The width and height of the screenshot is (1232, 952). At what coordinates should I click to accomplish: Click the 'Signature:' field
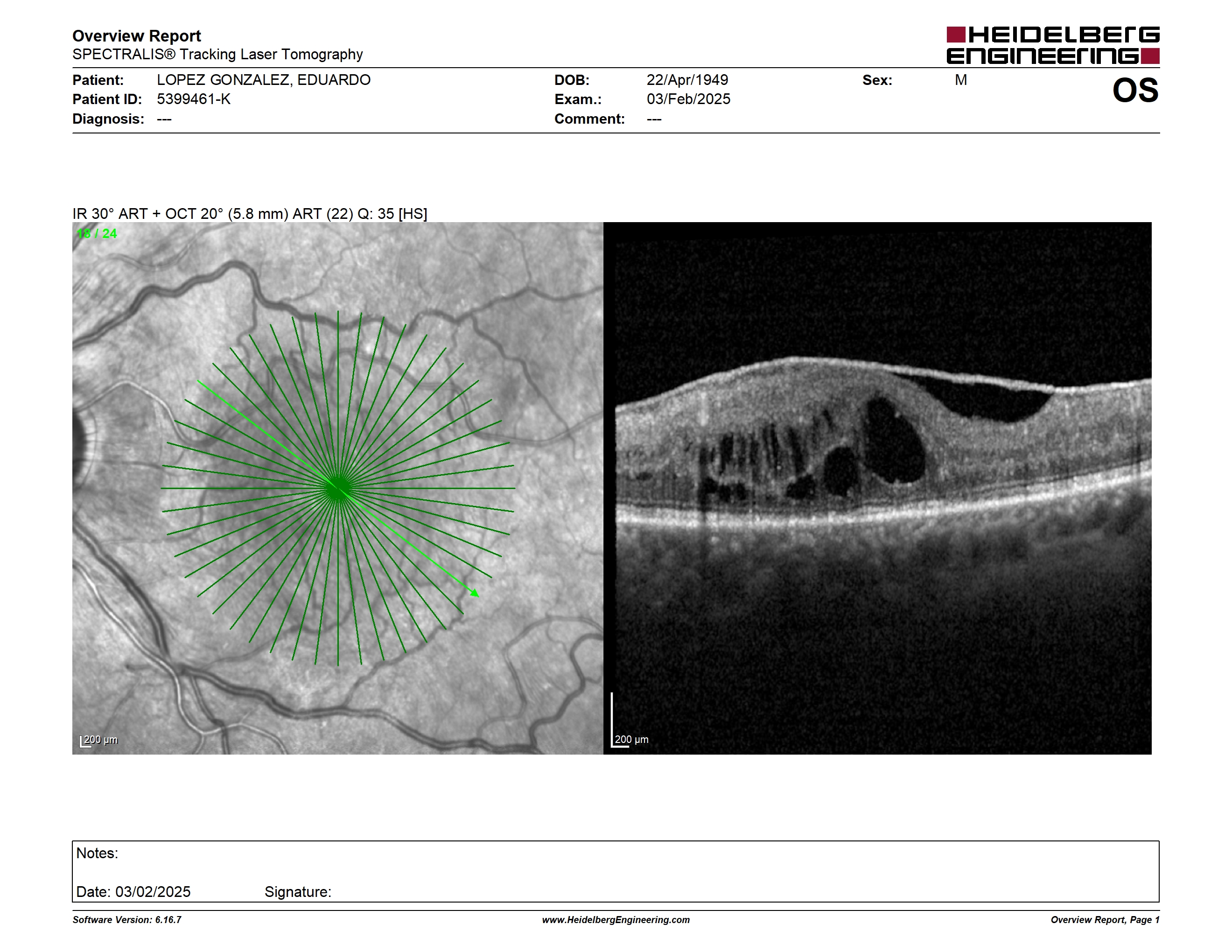coord(298,892)
